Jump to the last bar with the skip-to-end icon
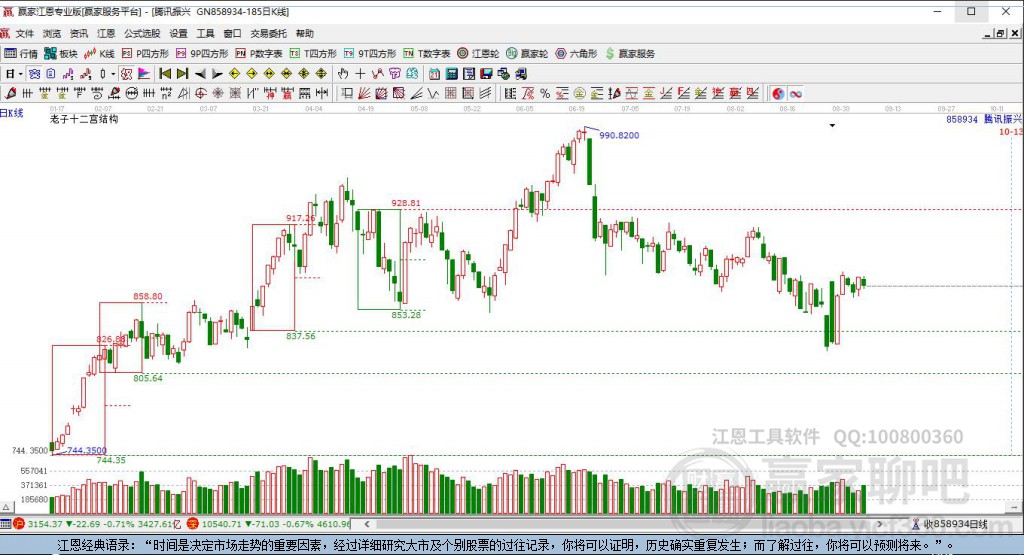 pos(182,74)
